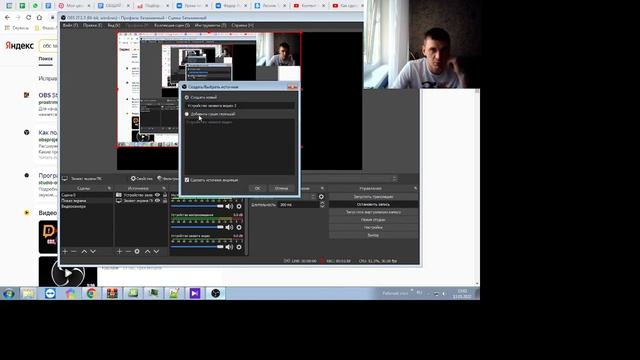Open the Файл menu in OBS

coord(70,25)
